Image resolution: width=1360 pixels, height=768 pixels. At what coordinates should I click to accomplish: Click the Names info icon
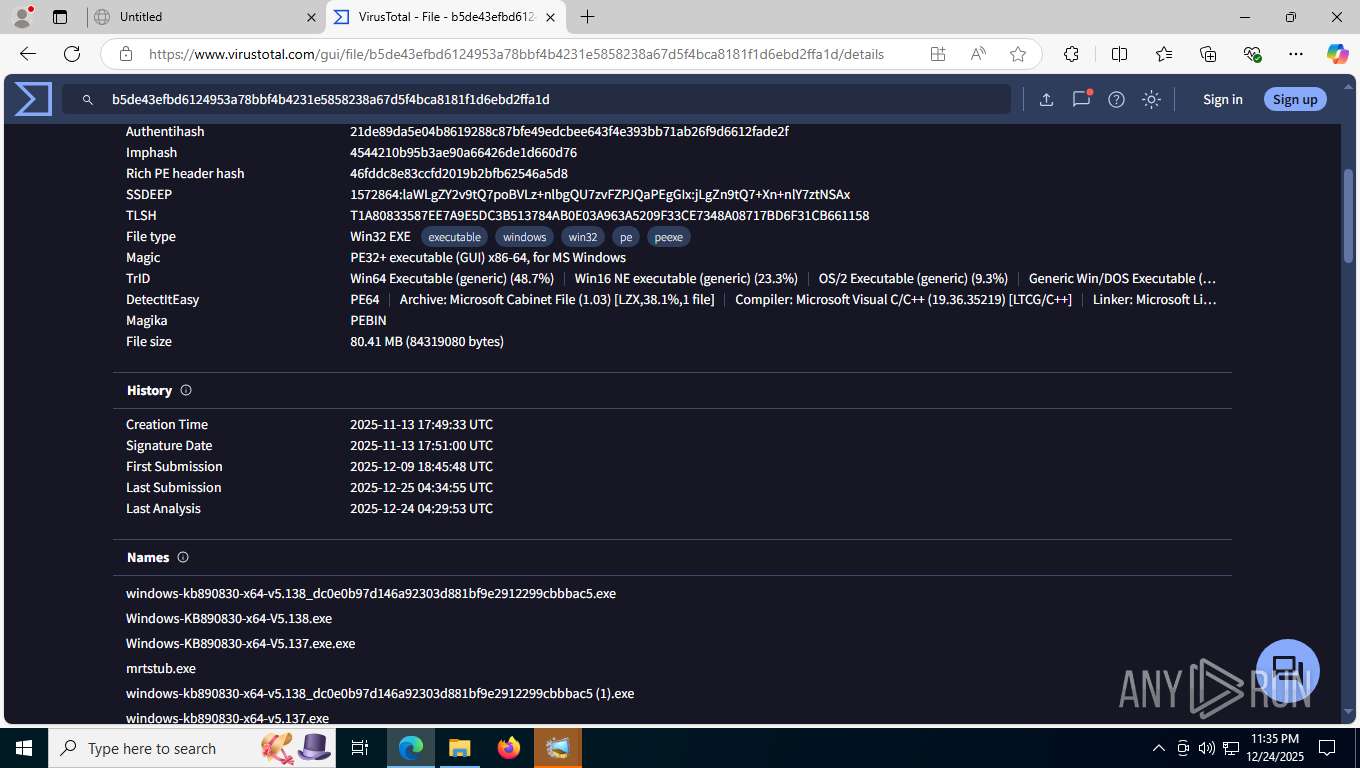coord(183,557)
